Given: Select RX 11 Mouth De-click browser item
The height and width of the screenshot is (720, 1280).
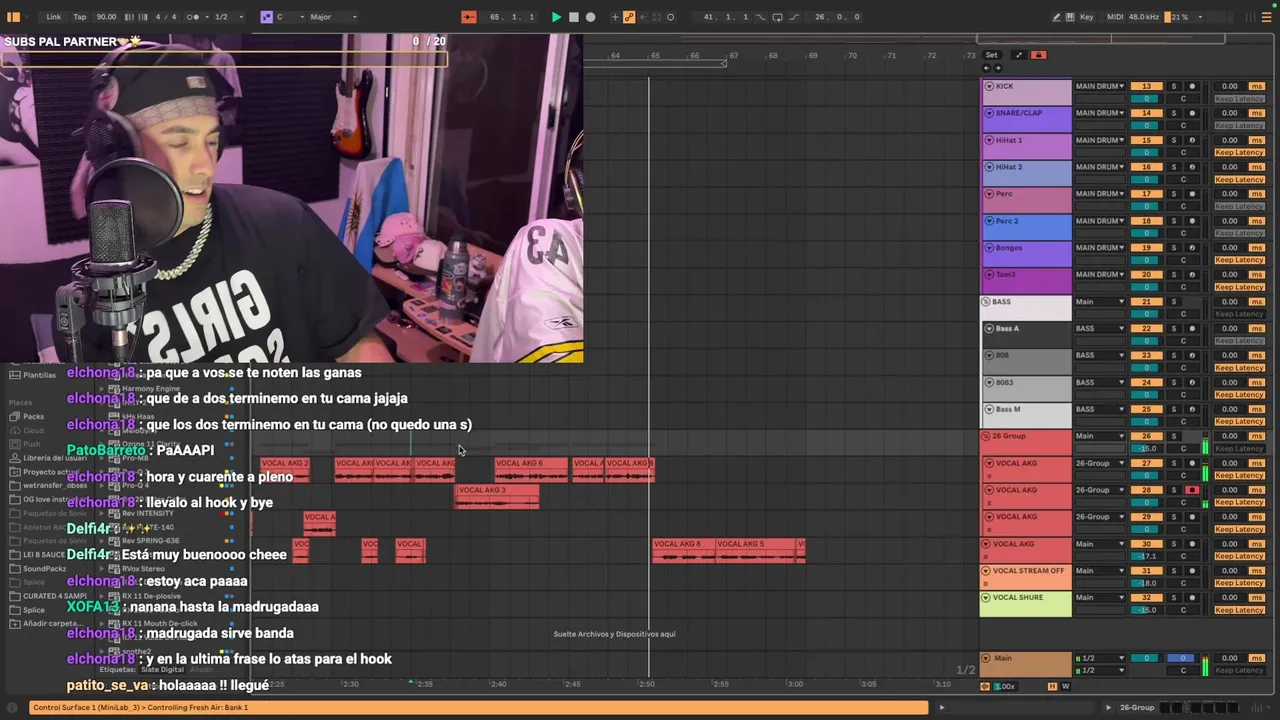Looking at the screenshot, I should point(159,623).
